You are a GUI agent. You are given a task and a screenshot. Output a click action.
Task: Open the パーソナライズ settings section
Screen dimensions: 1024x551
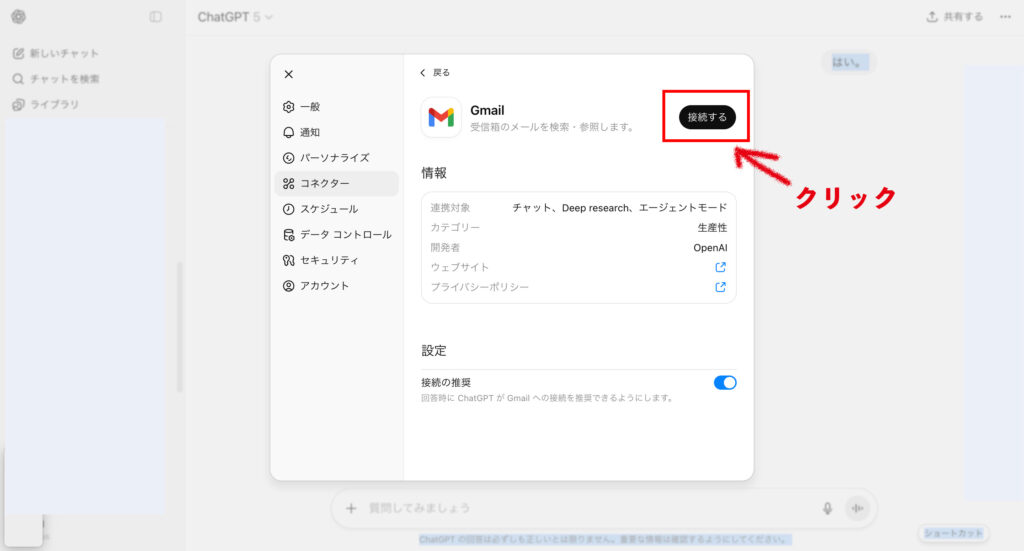click(334, 158)
